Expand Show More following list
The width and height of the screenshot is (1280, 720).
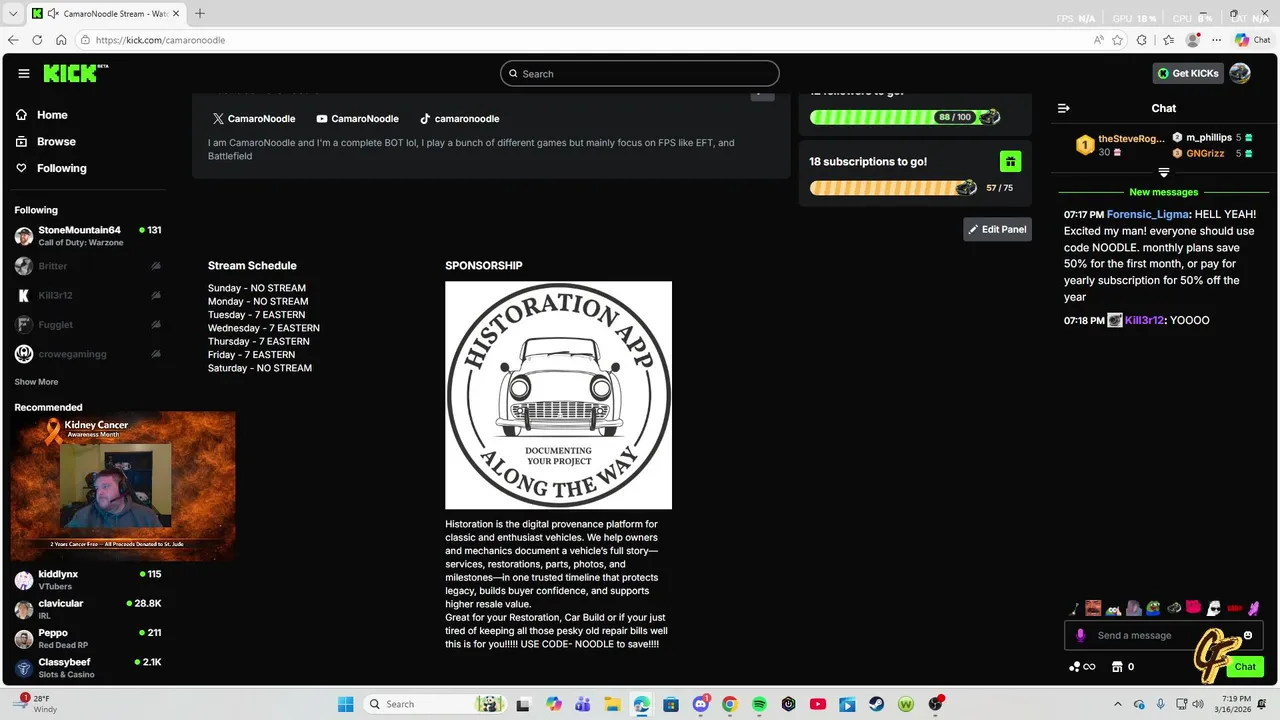36,382
